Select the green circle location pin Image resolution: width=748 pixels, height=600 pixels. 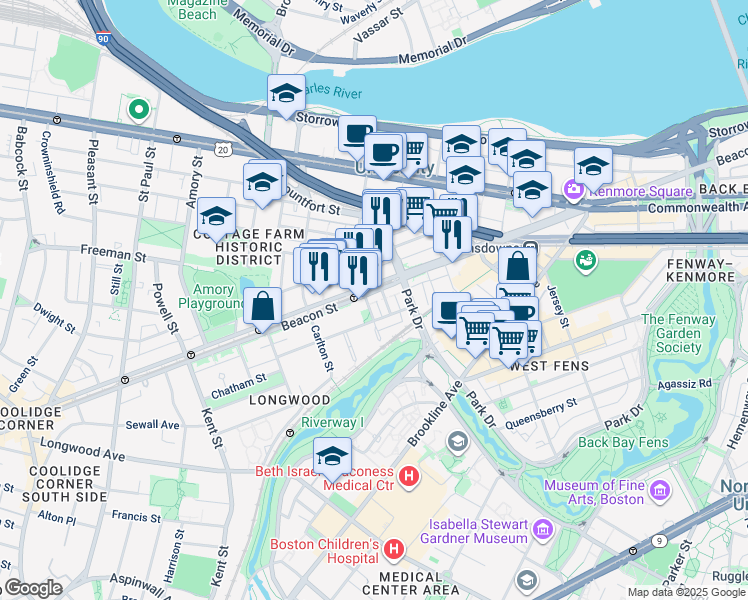point(139,110)
